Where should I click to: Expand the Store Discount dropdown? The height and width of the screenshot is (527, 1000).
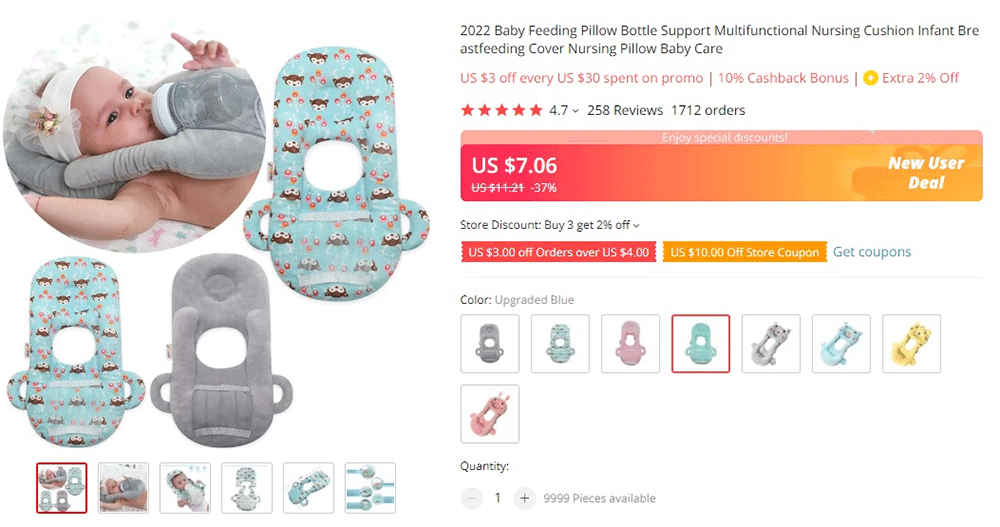point(636,226)
